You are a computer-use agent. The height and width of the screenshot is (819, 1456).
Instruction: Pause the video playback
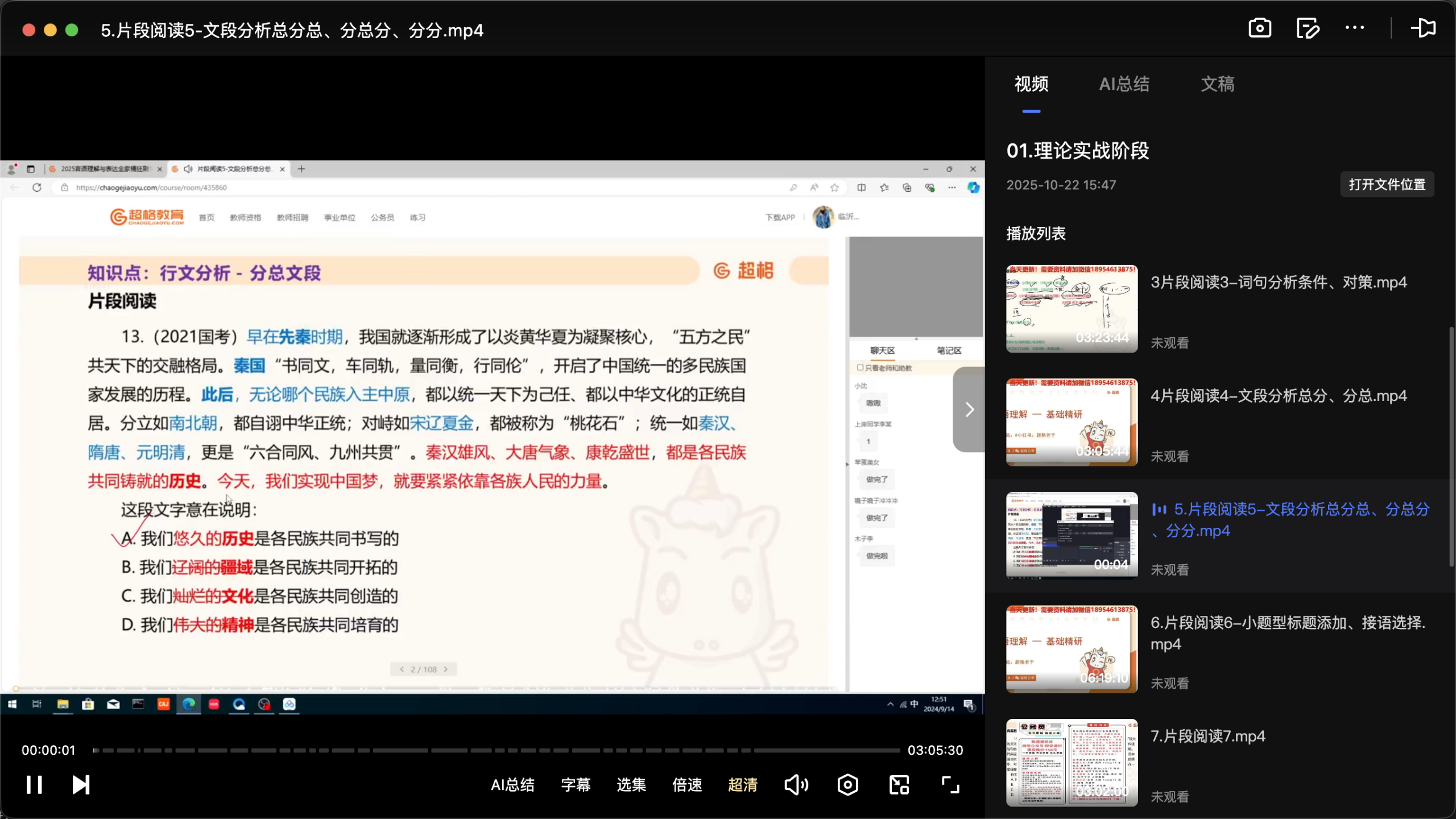(x=34, y=785)
